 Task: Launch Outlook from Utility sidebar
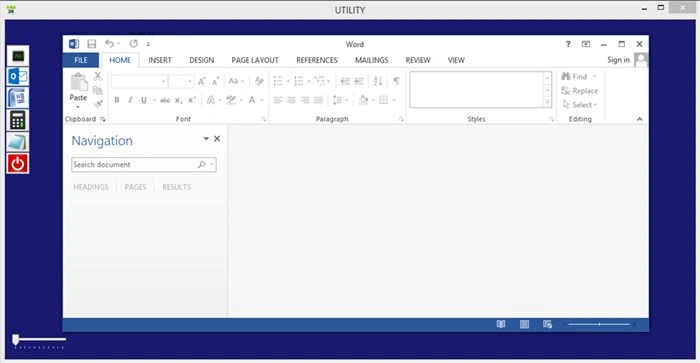click(x=18, y=76)
